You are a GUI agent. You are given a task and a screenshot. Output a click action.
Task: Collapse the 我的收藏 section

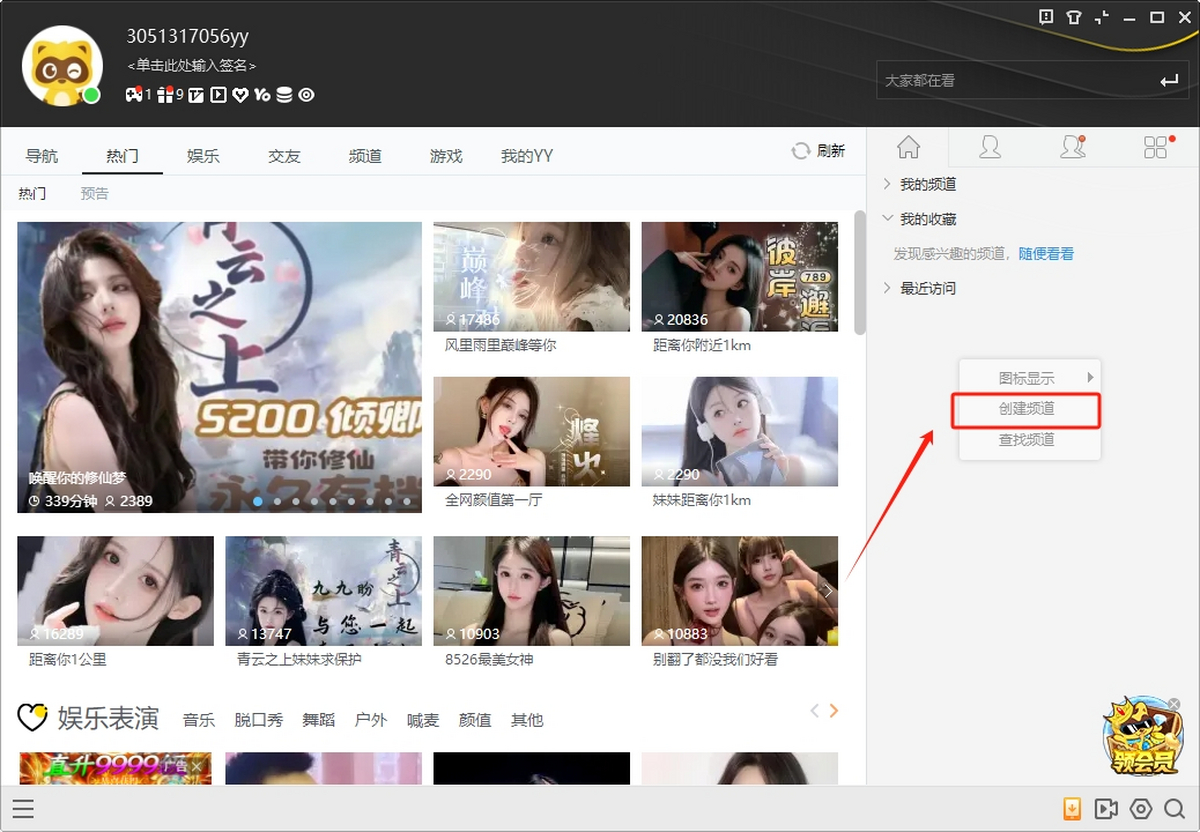[x=920, y=219]
